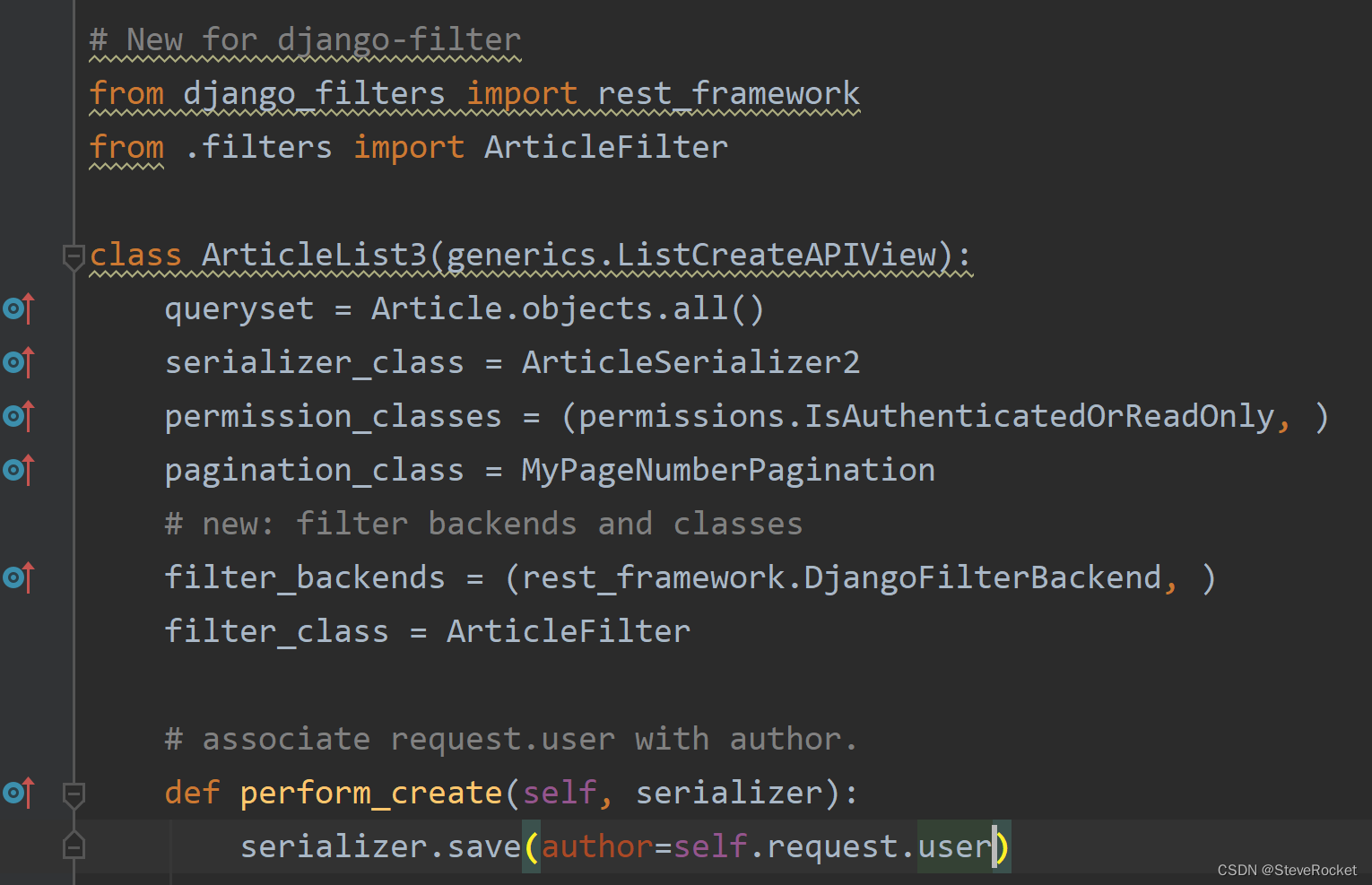
Task: Click the underlined comment New for django-filter
Action: coord(303,39)
